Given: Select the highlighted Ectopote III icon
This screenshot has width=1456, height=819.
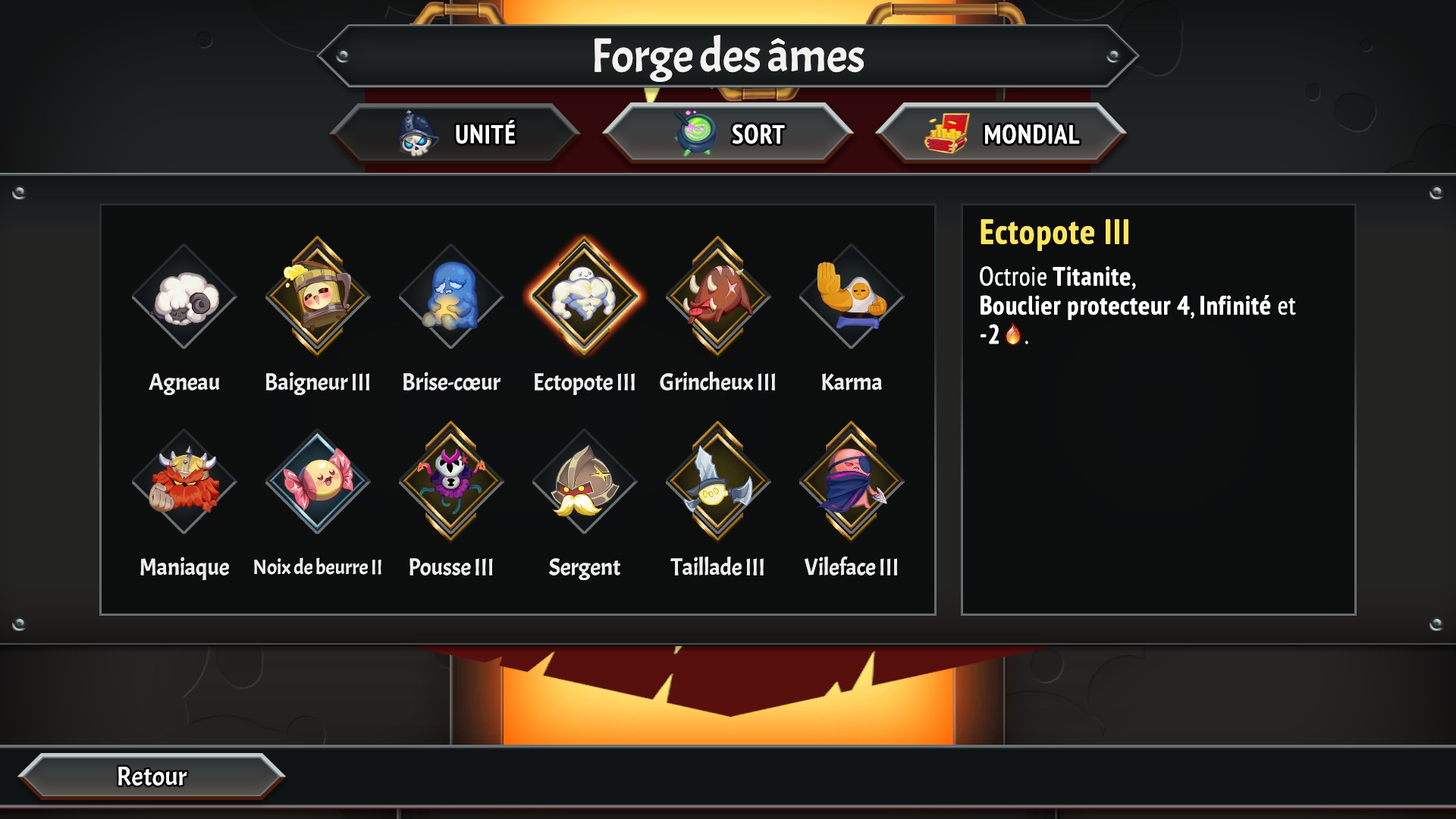Looking at the screenshot, I should pos(584,297).
